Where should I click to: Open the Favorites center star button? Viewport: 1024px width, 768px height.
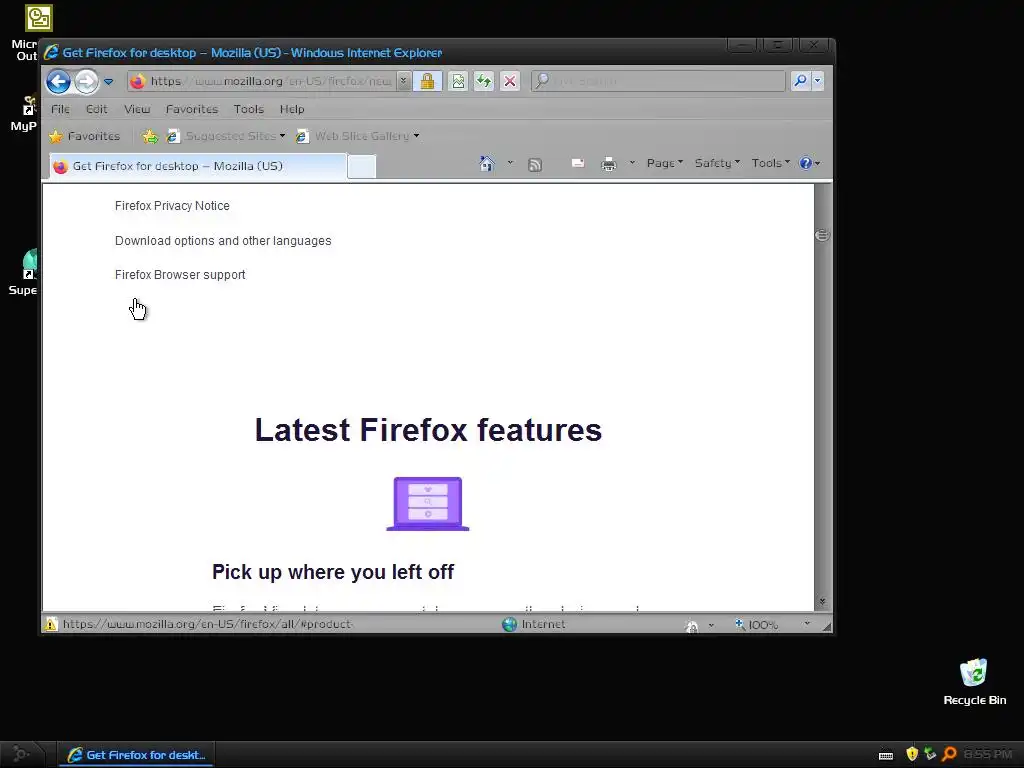[x=85, y=136]
